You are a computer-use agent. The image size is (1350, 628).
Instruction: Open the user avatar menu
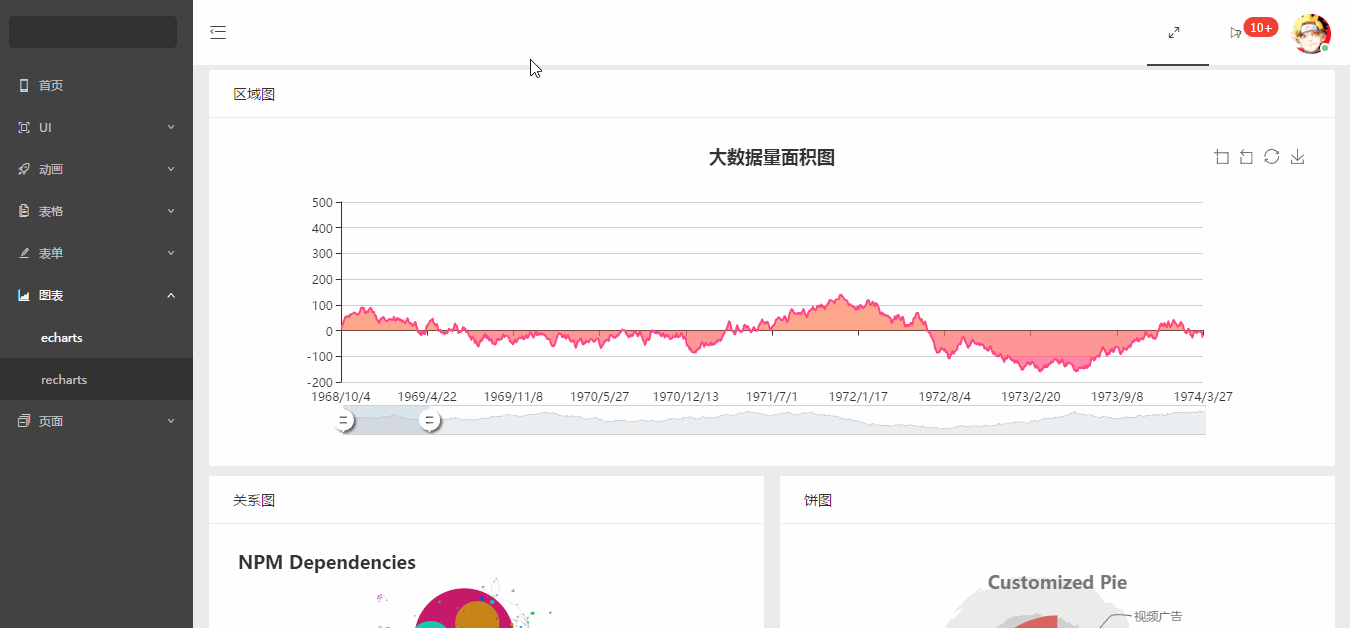pos(1310,33)
